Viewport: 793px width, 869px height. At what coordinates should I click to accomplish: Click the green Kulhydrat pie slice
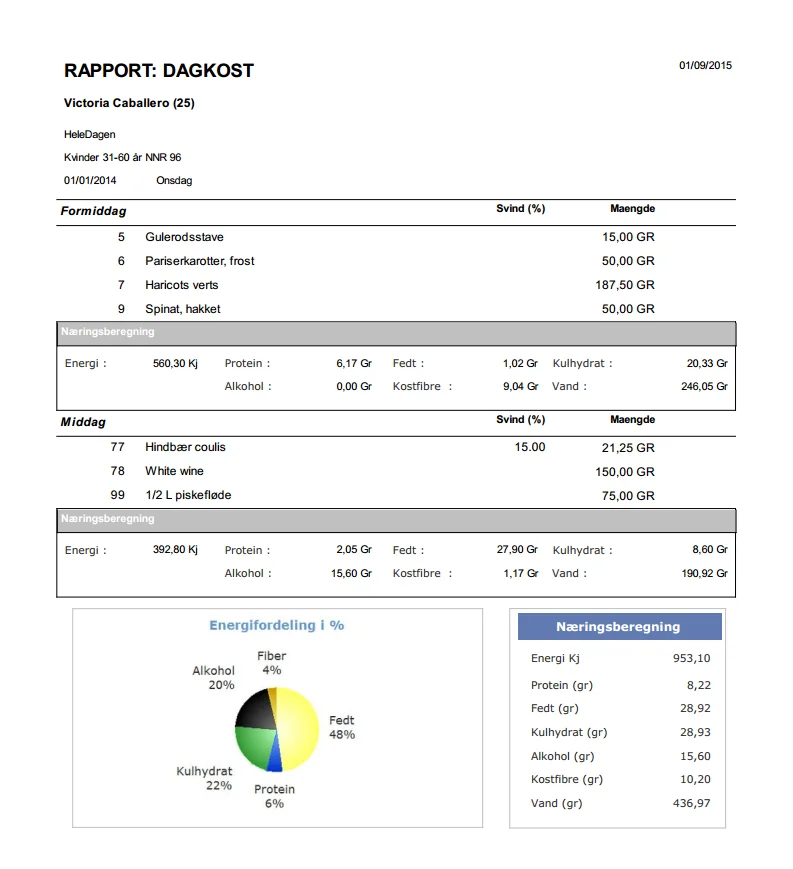(256, 747)
